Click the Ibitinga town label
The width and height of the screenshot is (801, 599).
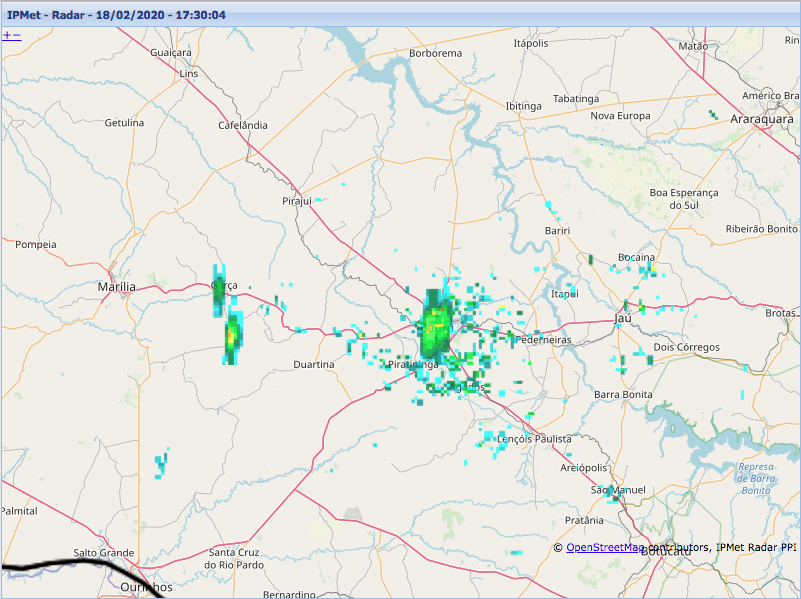(x=524, y=106)
